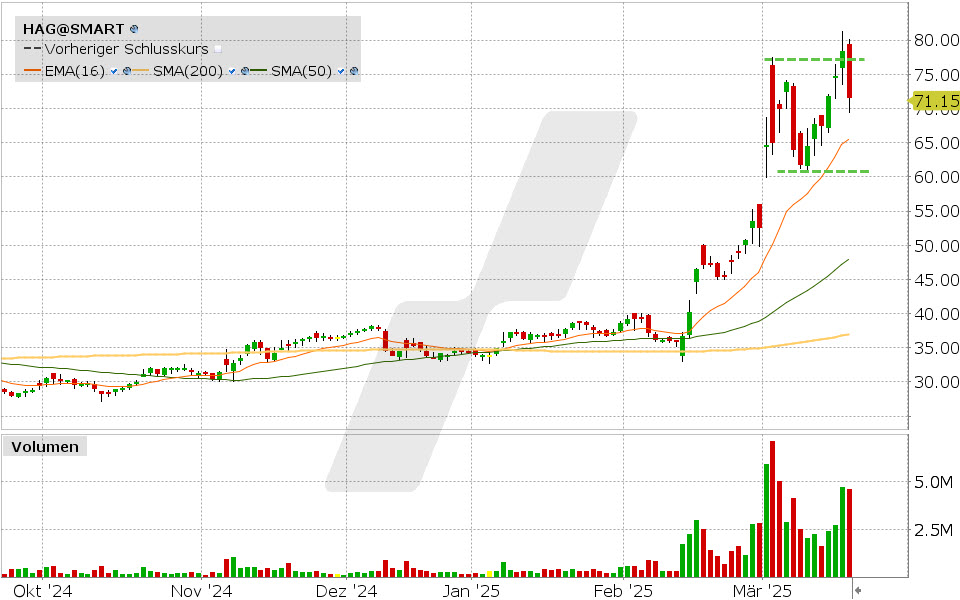Click the Okt '24 axis label
960x600 pixels.
42,591
